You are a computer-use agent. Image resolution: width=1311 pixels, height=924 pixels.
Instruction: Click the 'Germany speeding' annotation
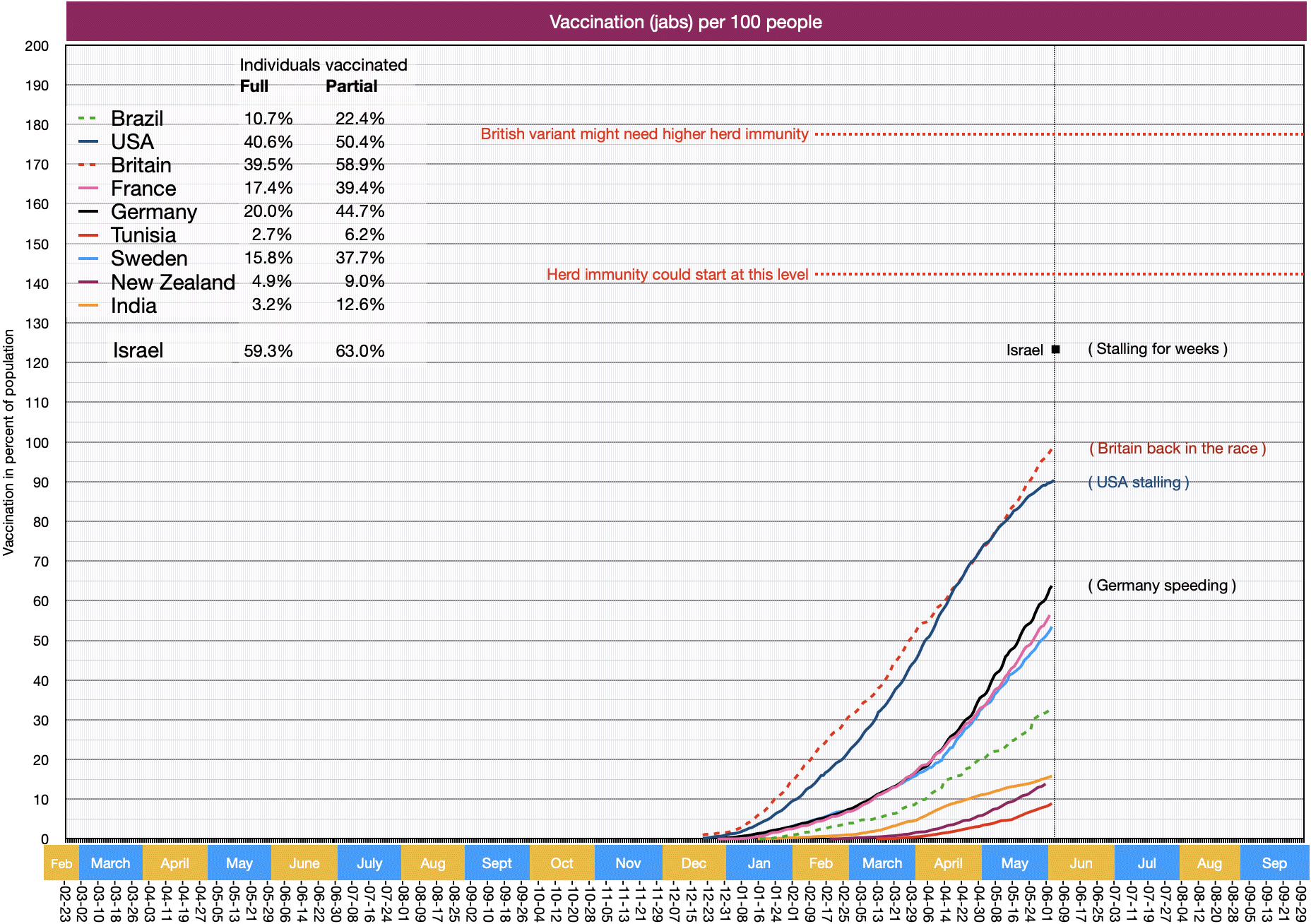click(x=1161, y=586)
